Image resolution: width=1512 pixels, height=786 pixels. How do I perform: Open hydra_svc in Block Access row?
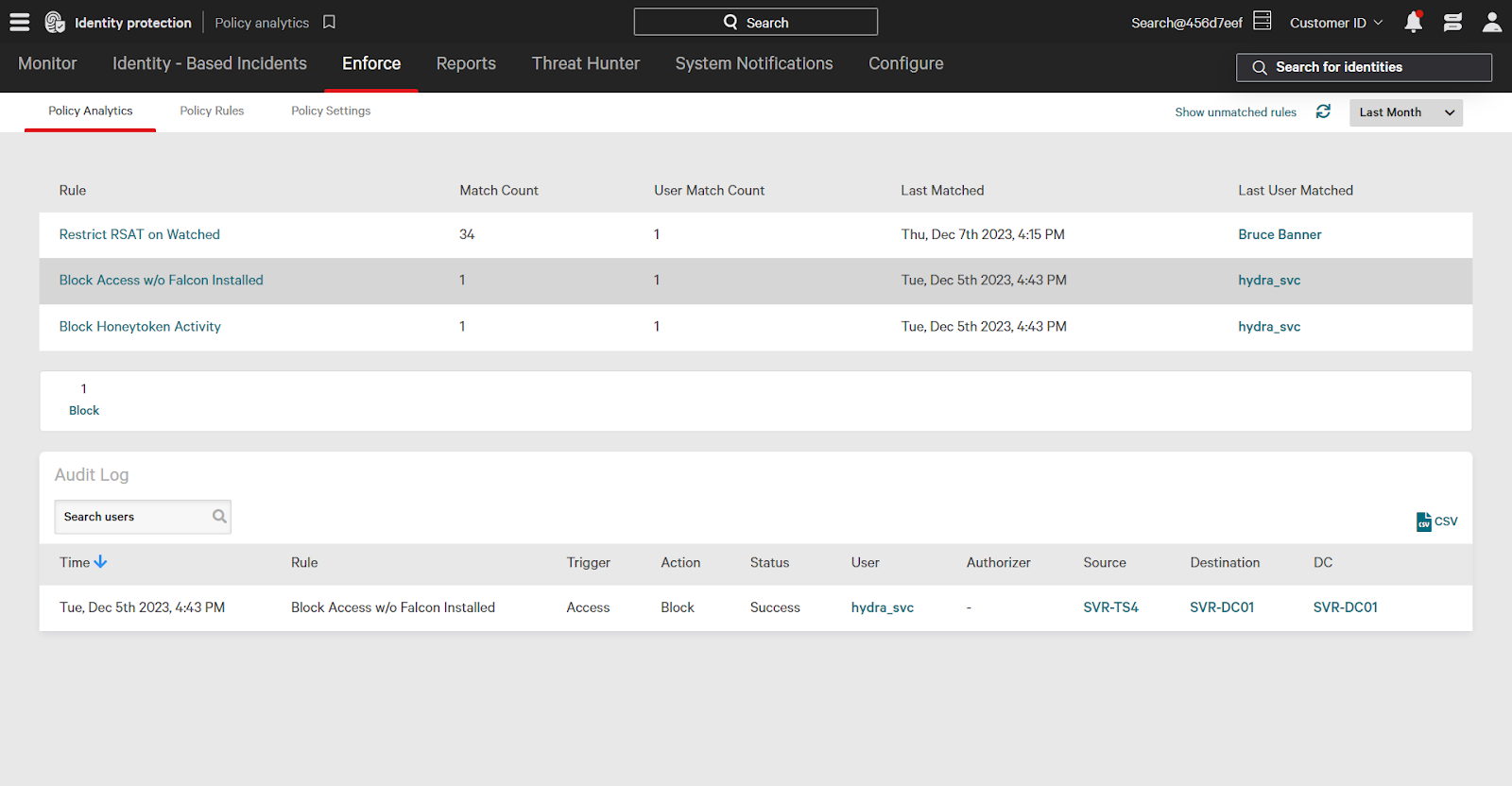[x=1269, y=281]
